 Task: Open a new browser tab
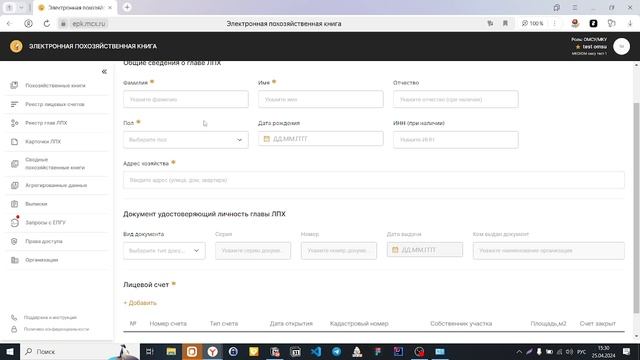point(127,7)
